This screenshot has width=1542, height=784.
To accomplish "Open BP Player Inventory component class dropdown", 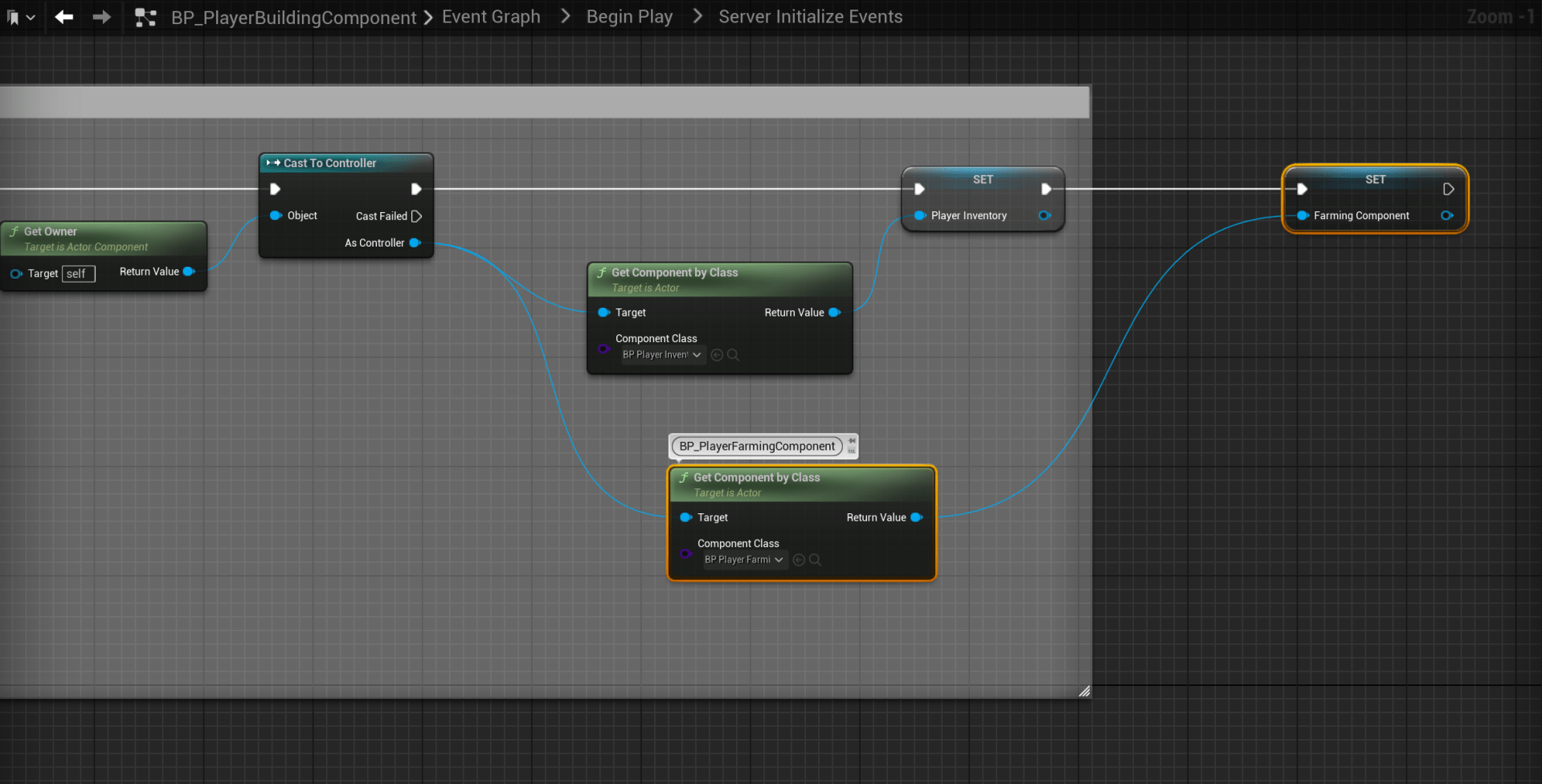I will tap(662, 355).
